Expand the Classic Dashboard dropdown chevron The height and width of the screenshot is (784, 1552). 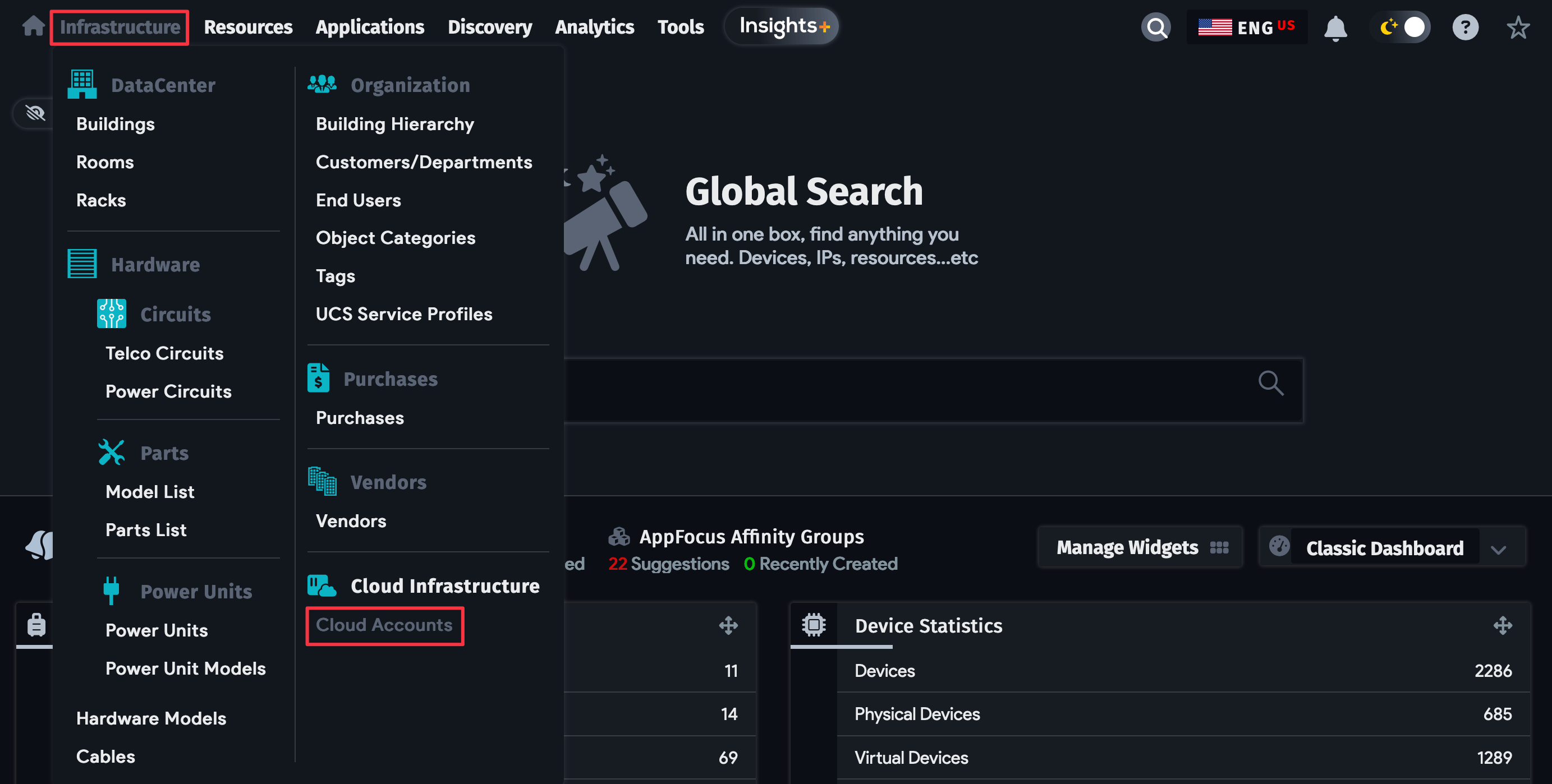pos(1498,548)
